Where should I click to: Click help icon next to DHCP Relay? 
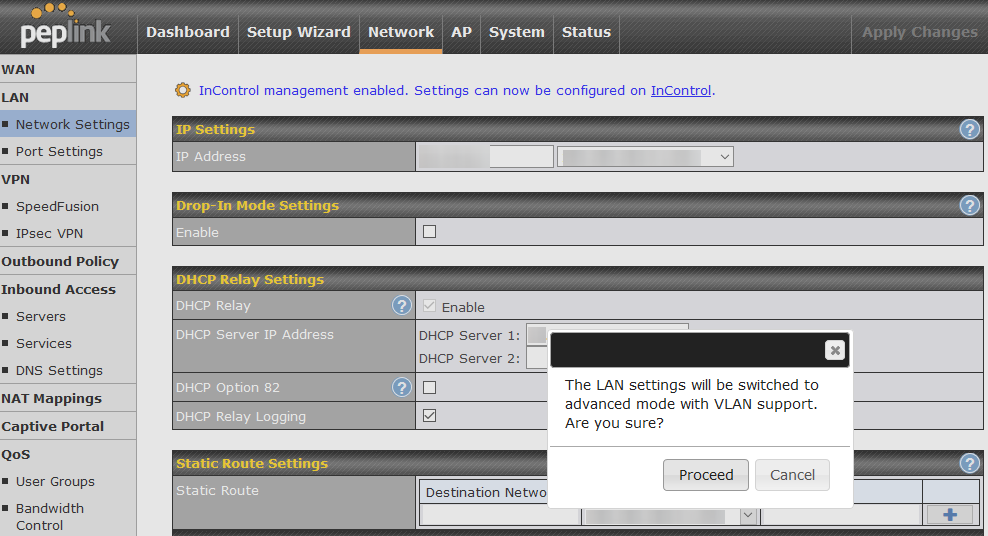point(402,306)
